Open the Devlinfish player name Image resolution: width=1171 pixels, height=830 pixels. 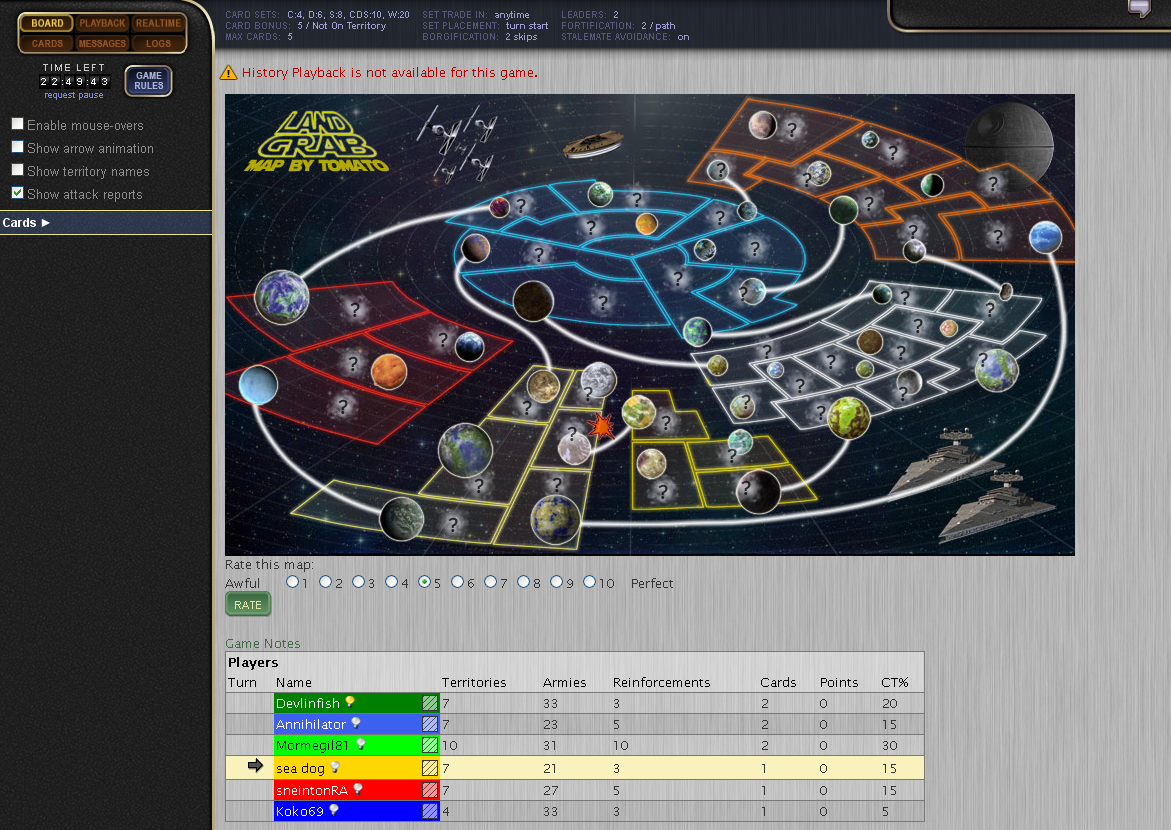click(x=308, y=703)
